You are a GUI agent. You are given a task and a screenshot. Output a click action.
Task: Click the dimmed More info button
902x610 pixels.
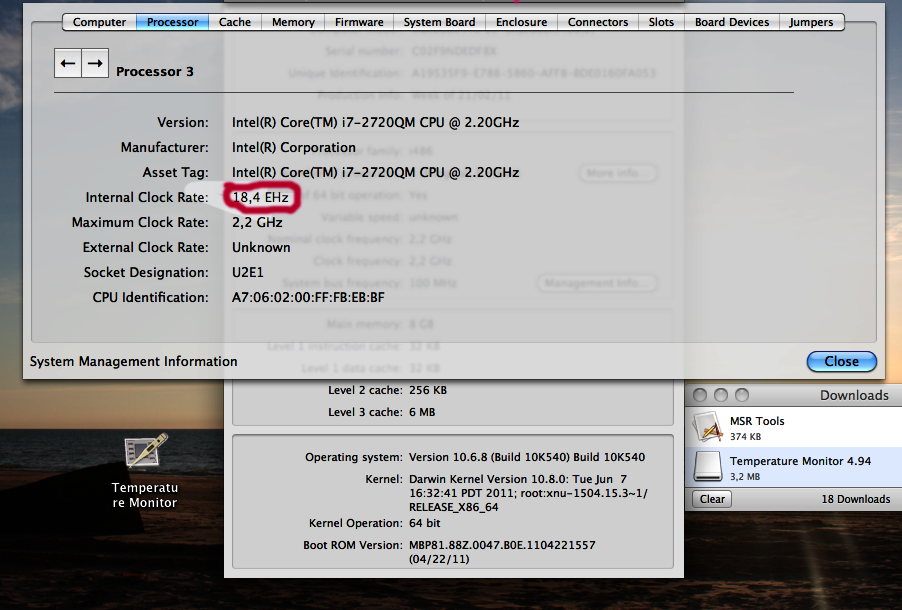(x=618, y=173)
